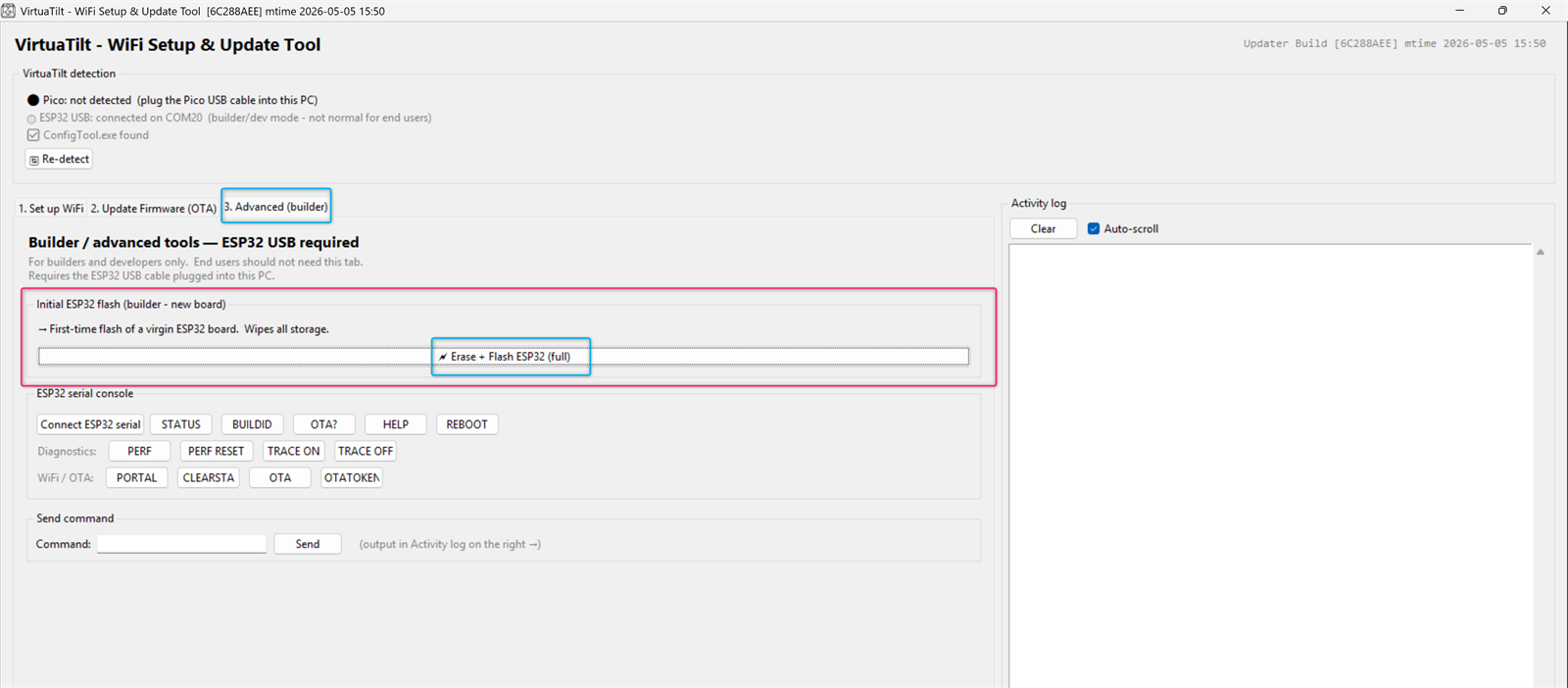The height and width of the screenshot is (688, 1568).
Task: Toggle the Auto-scroll checkbox
Action: 1094,228
